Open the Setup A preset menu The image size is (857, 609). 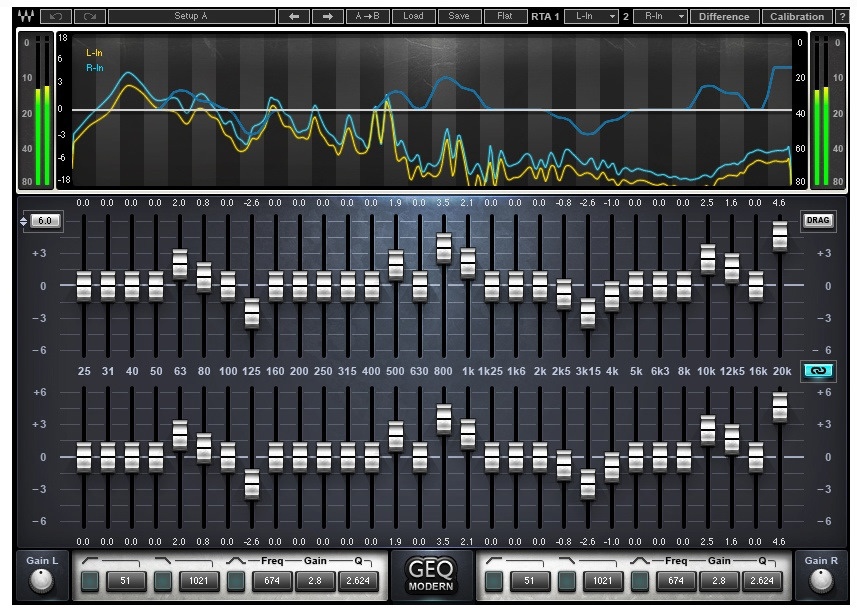(x=190, y=17)
